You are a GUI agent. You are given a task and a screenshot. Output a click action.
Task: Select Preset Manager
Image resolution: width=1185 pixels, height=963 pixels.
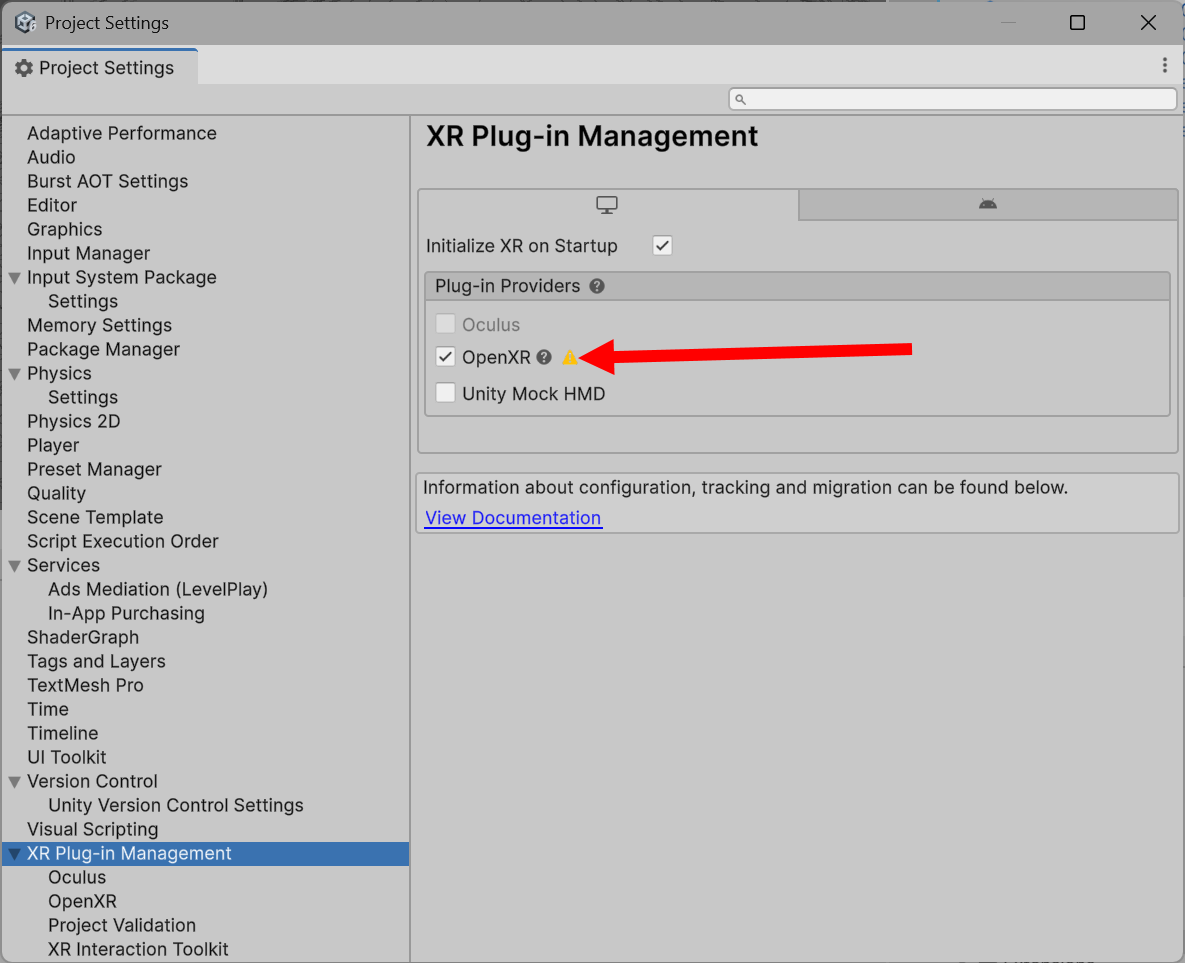[94, 469]
